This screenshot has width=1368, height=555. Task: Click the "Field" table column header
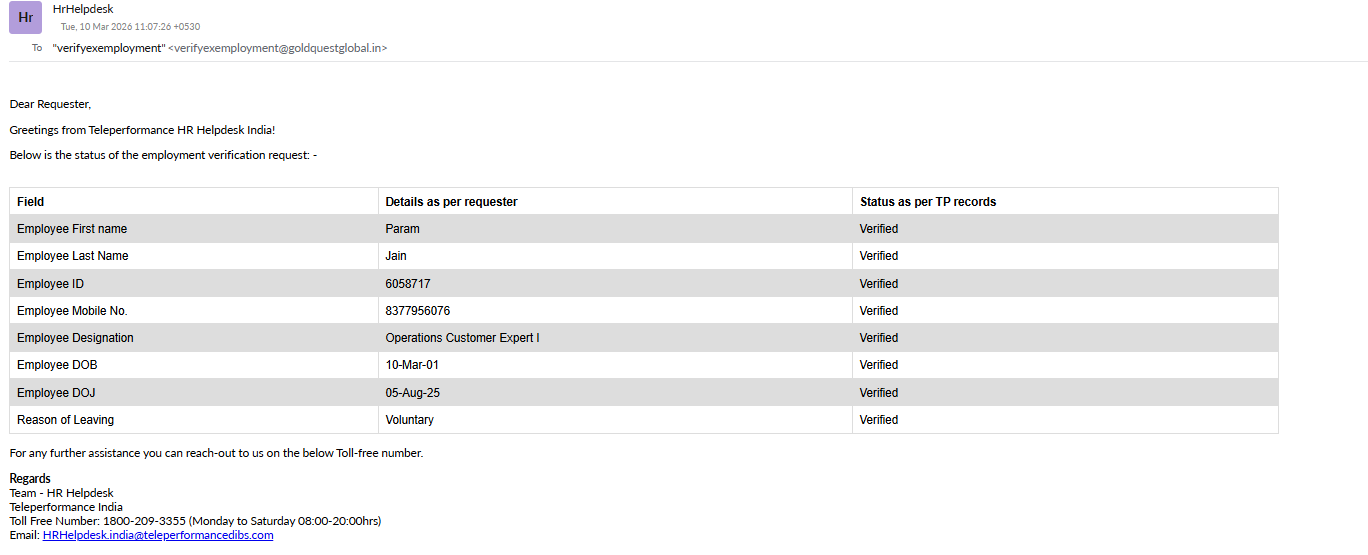click(31, 202)
